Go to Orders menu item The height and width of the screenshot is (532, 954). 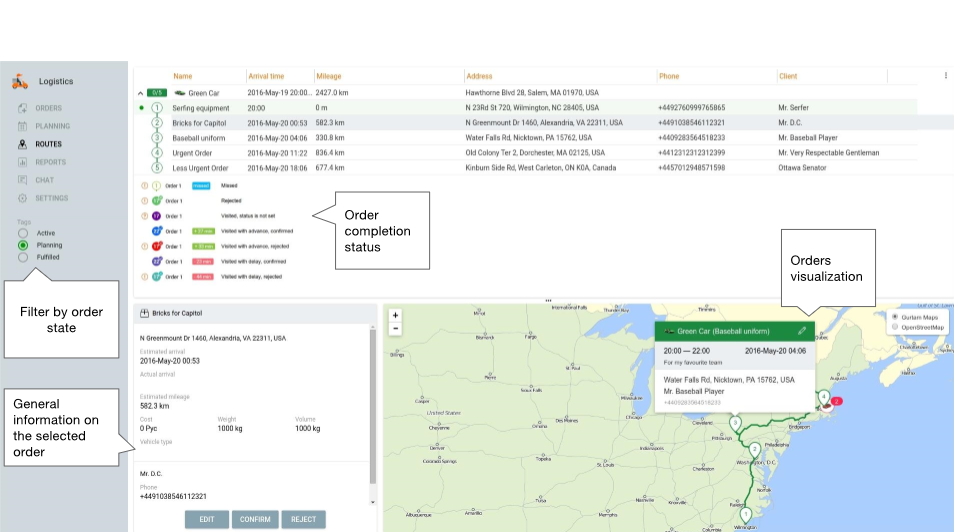(x=49, y=108)
